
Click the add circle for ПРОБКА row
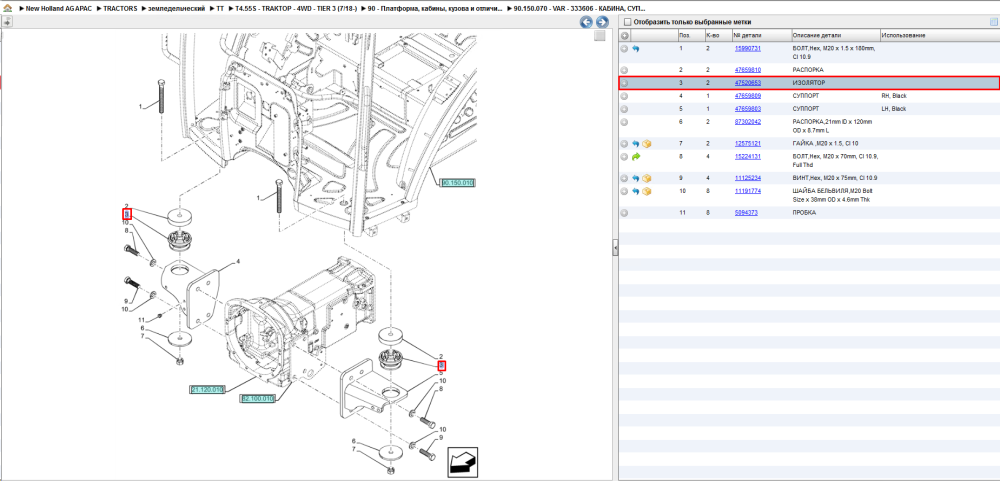pyautogui.click(x=625, y=212)
